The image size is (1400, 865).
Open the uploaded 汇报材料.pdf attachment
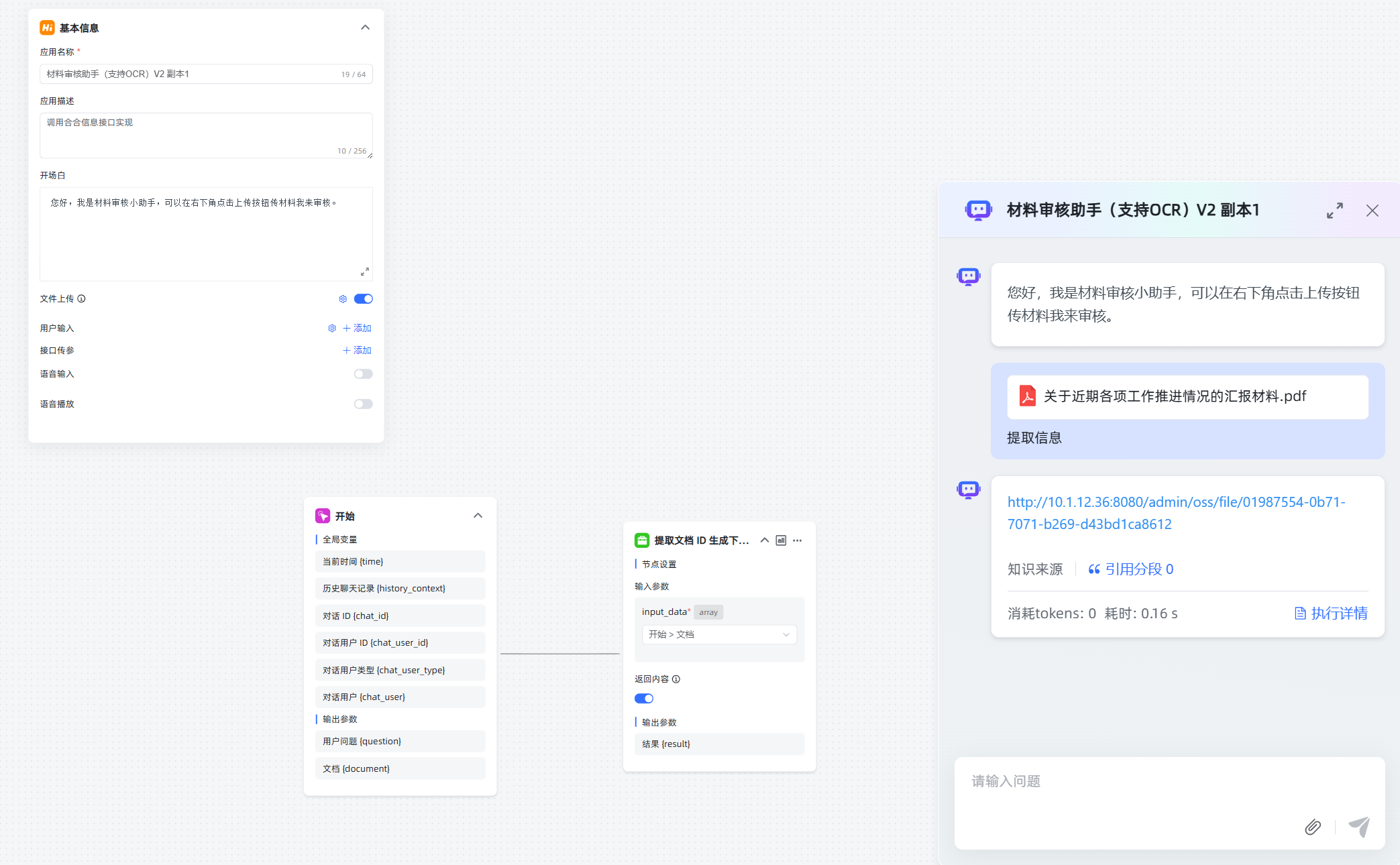click(1187, 397)
